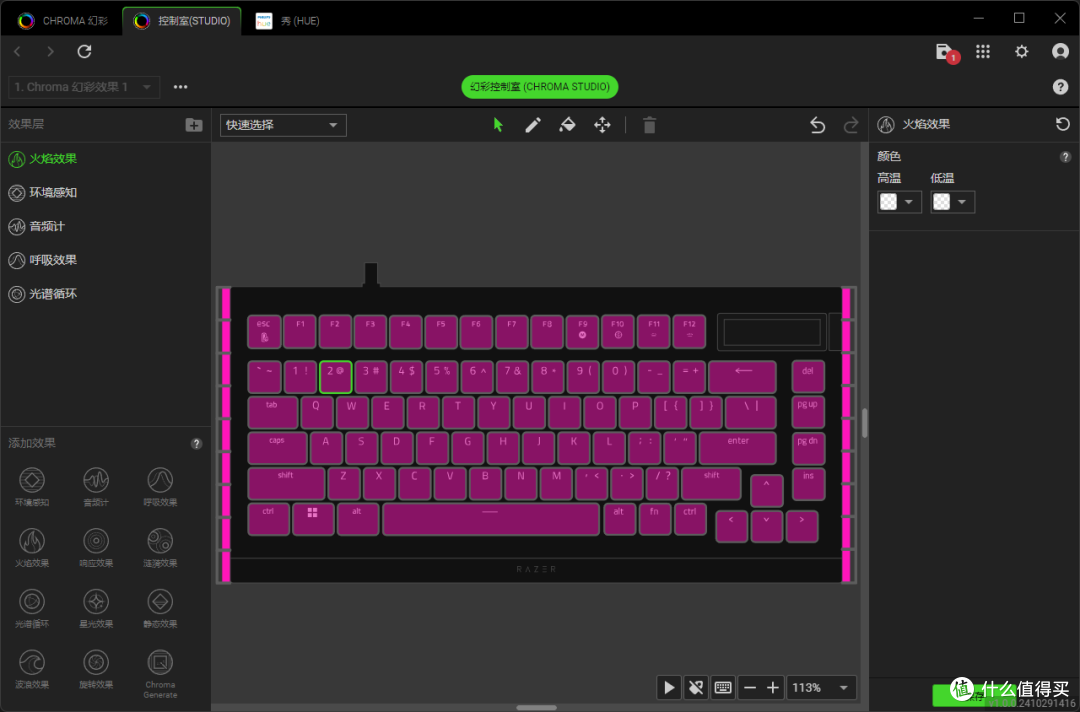
Task: Zoom out with the minus button
Action: (x=750, y=687)
